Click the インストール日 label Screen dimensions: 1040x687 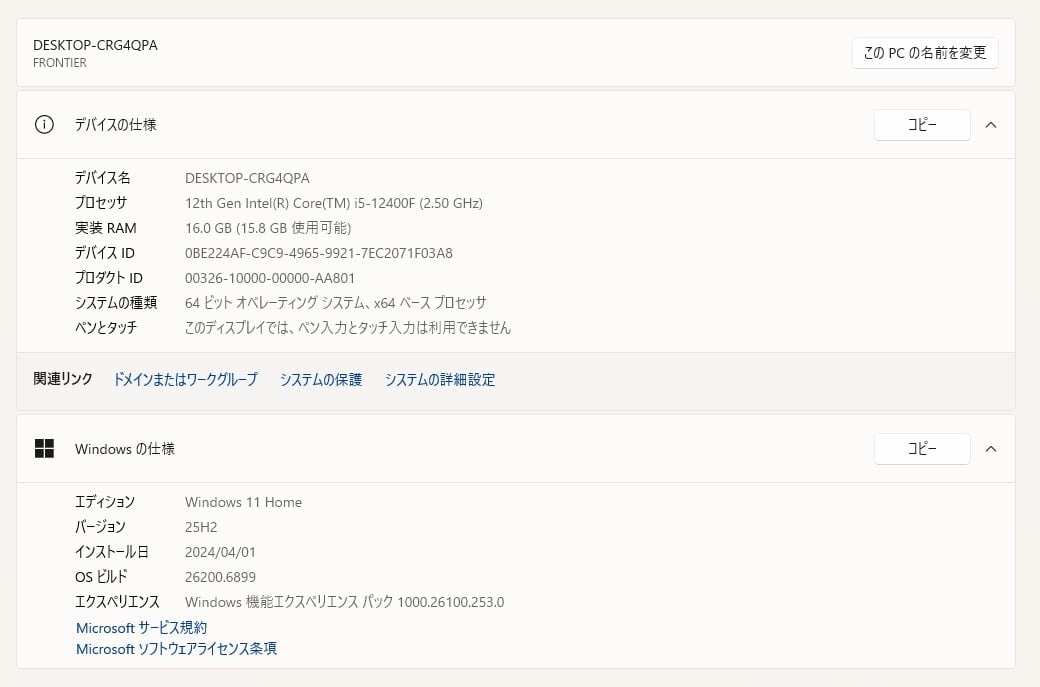click(x=111, y=552)
